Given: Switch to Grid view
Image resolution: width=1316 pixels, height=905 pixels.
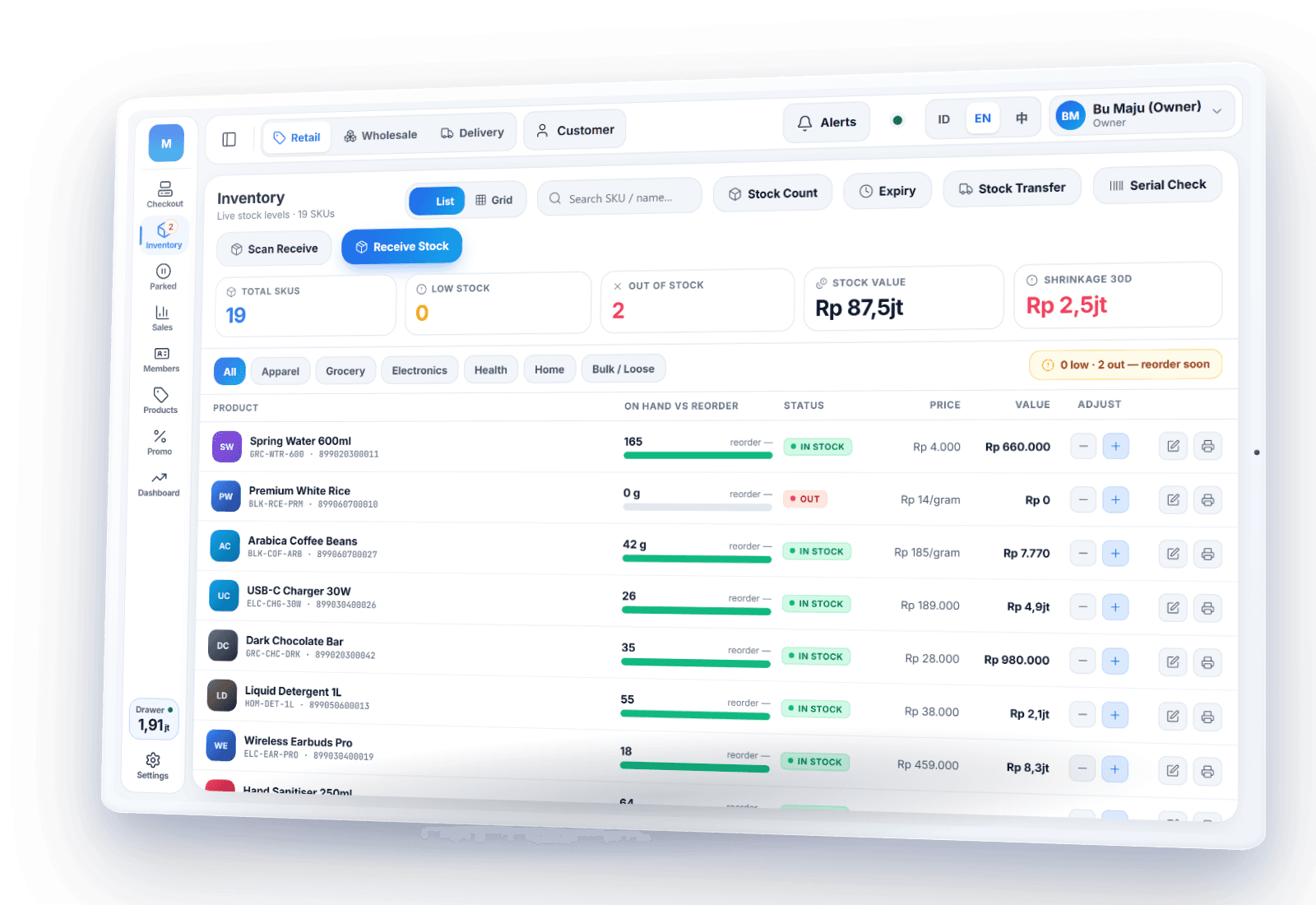Looking at the screenshot, I should 494,200.
